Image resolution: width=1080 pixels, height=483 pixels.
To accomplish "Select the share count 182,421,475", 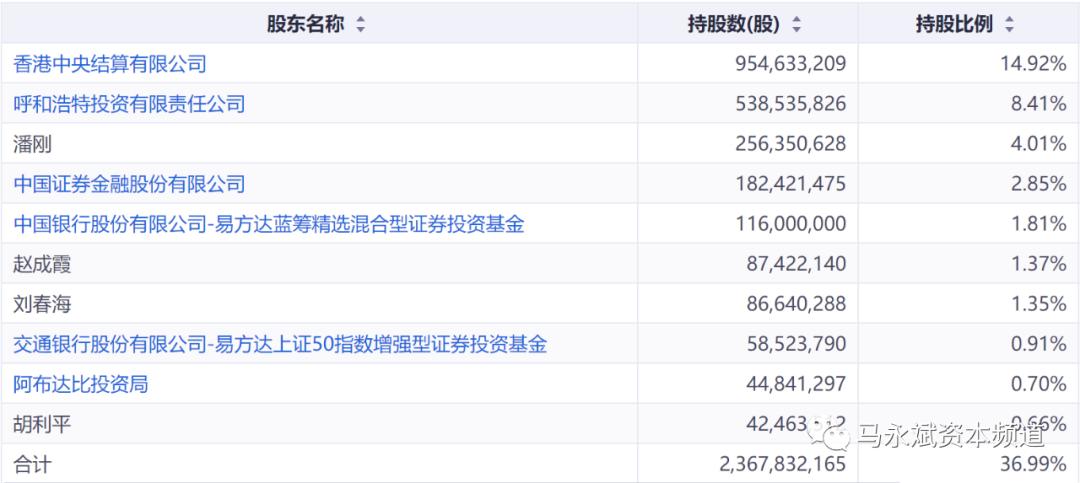I will [791, 184].
